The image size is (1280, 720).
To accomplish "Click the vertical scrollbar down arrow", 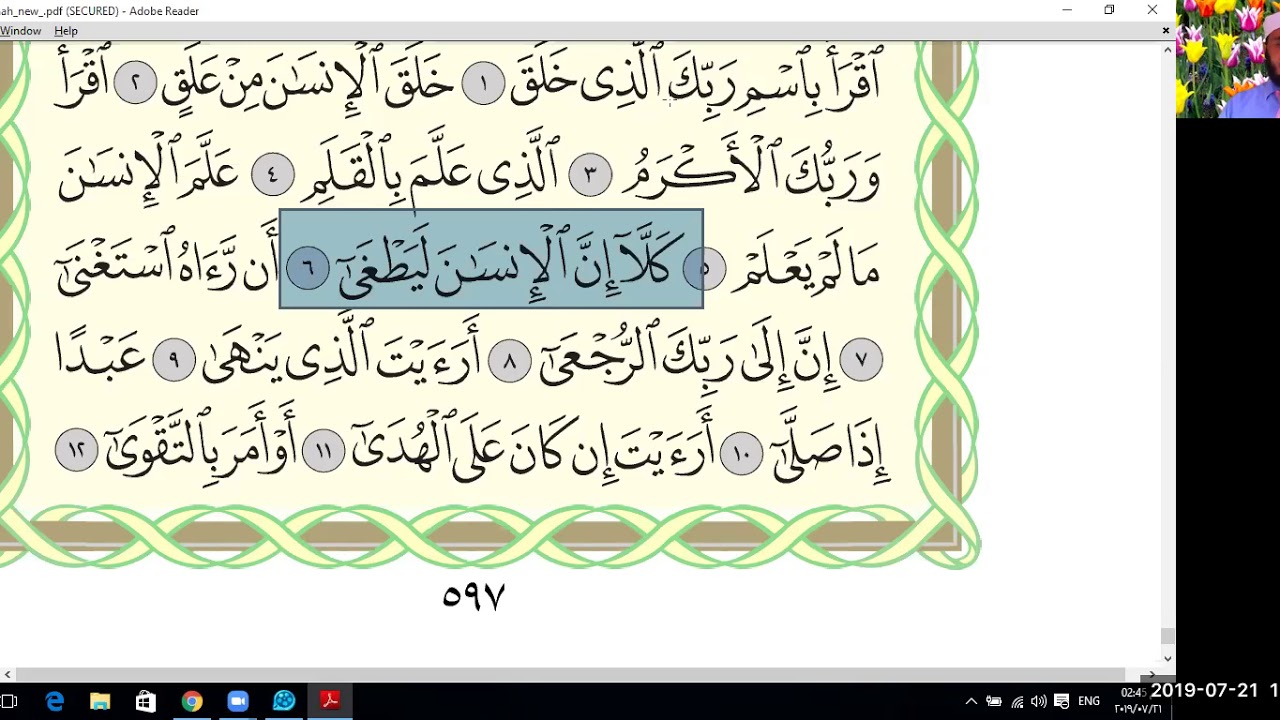I will click(1168, 659).
